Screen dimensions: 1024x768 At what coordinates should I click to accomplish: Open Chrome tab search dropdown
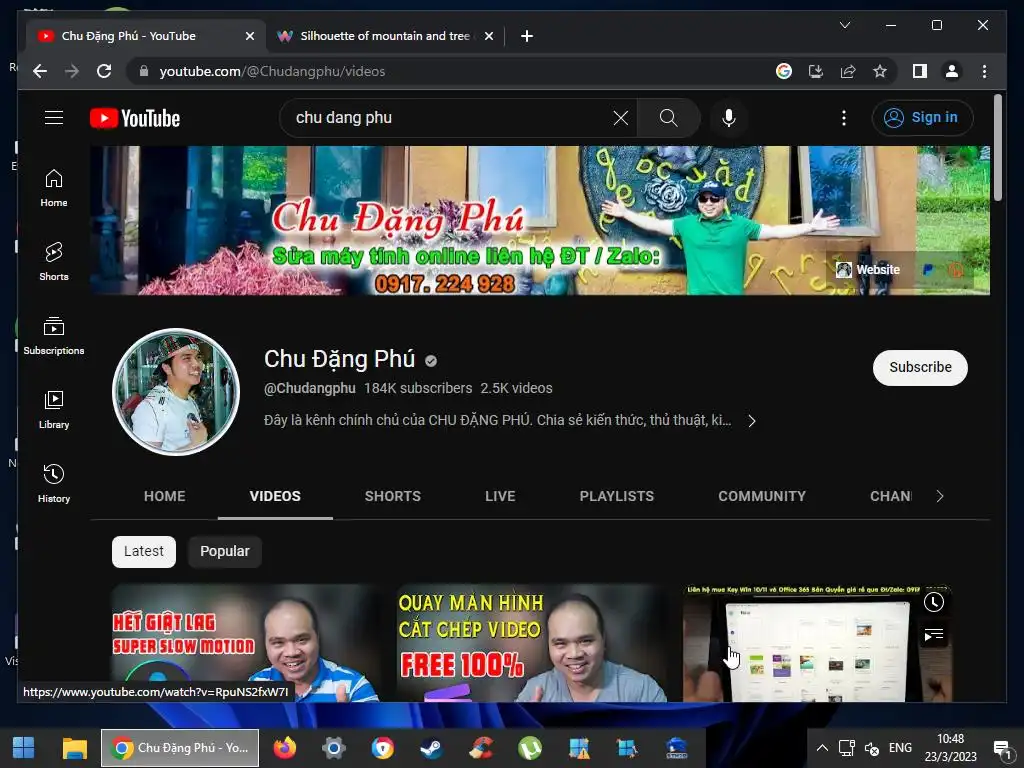pyautogui.click(x=844, y=25)
